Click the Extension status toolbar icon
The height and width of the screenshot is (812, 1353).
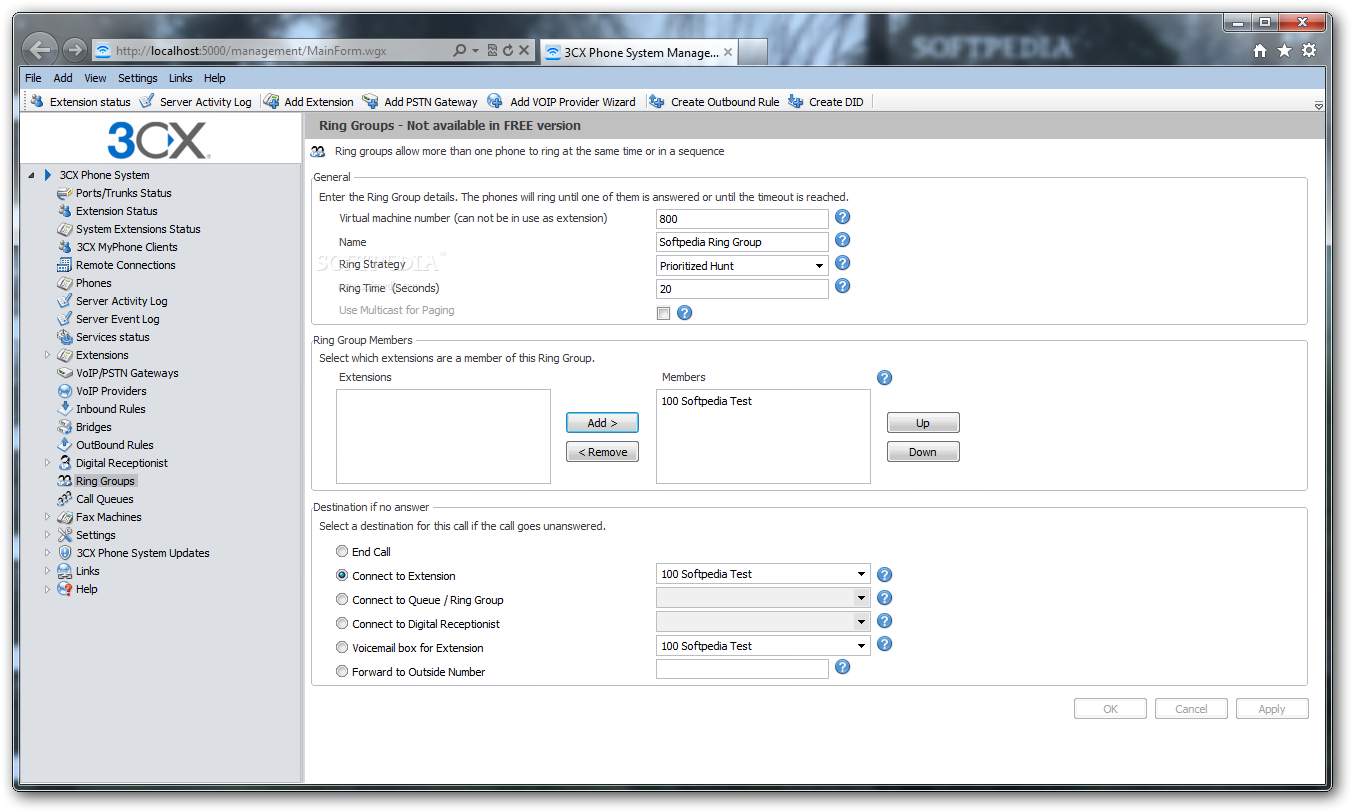[38, 101]
